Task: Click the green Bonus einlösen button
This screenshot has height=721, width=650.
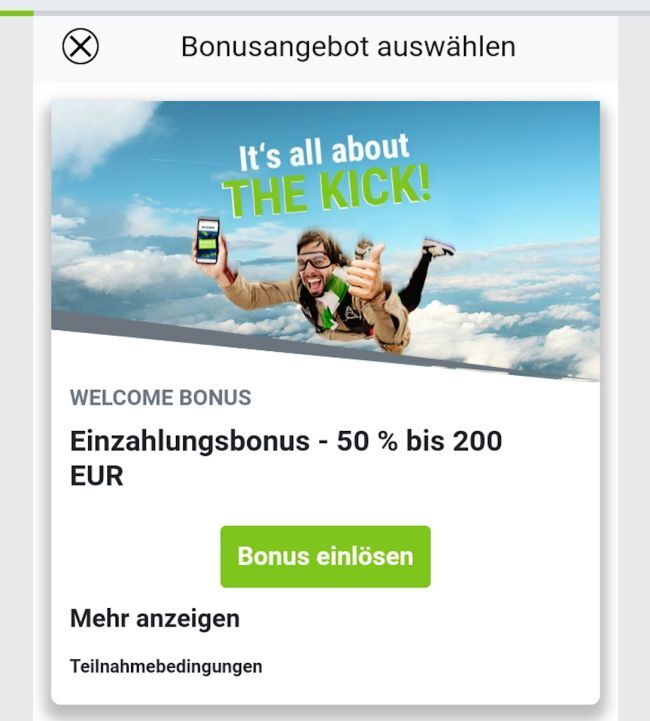Action: click(x=325, y=556)
